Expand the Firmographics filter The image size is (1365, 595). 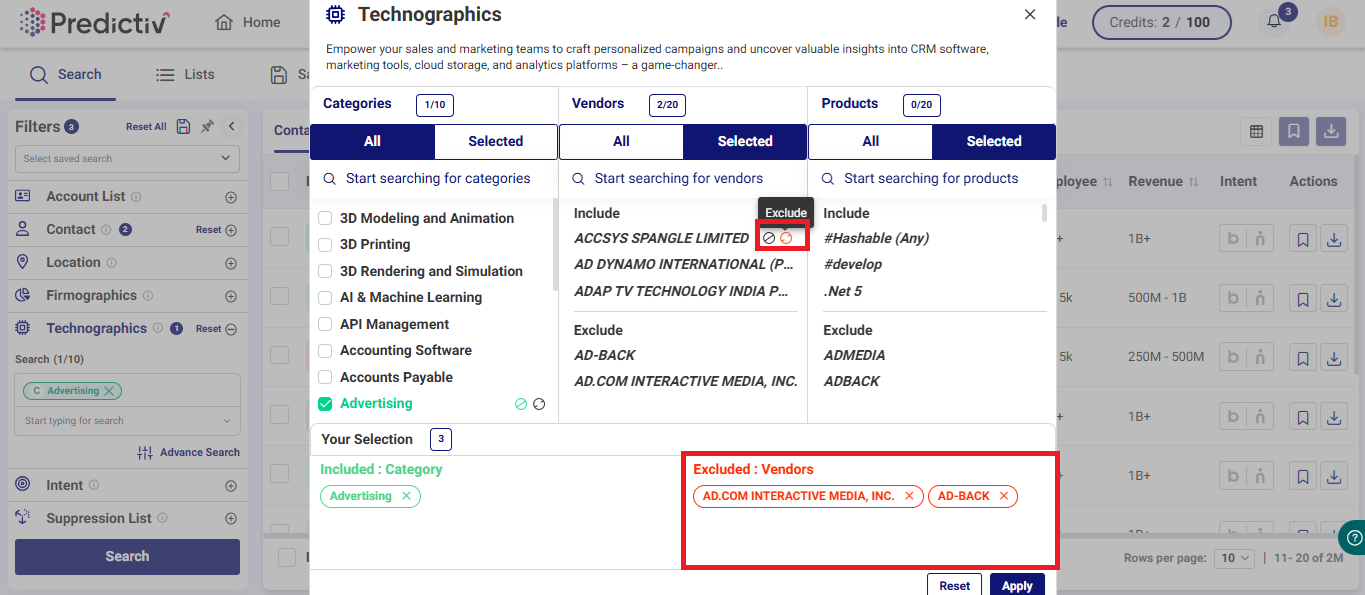tap(231, 296)
